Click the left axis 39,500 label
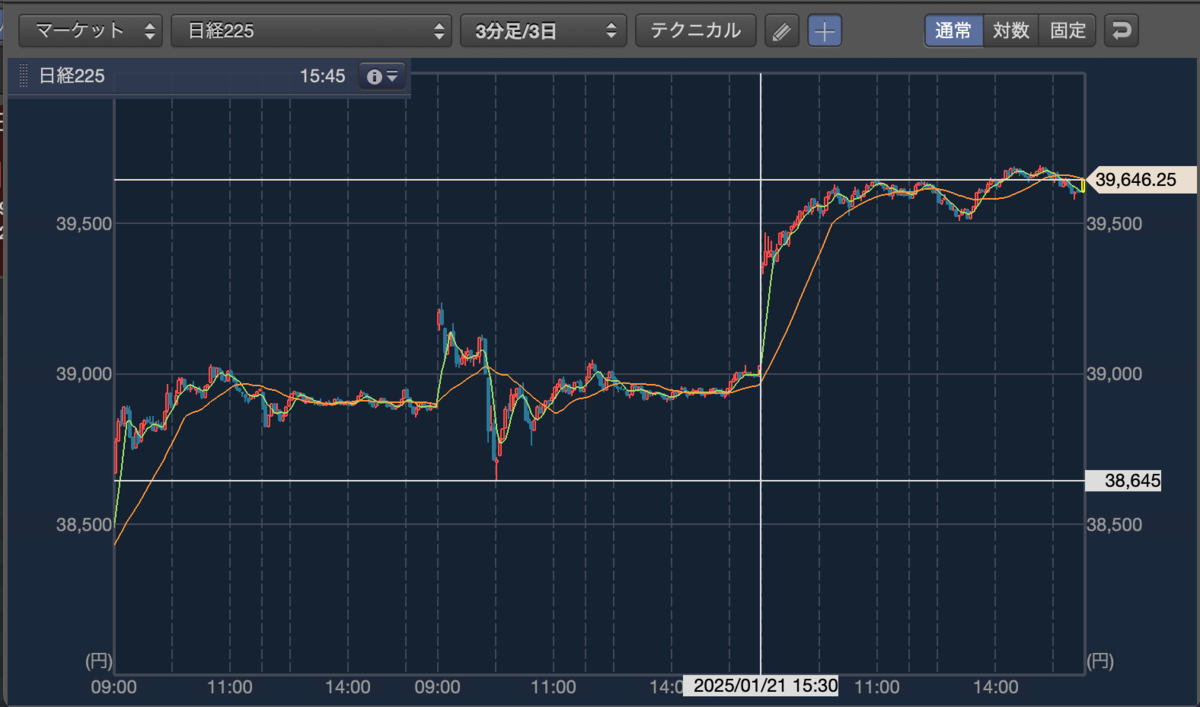1200x707 pixels. tap(85, 224)
